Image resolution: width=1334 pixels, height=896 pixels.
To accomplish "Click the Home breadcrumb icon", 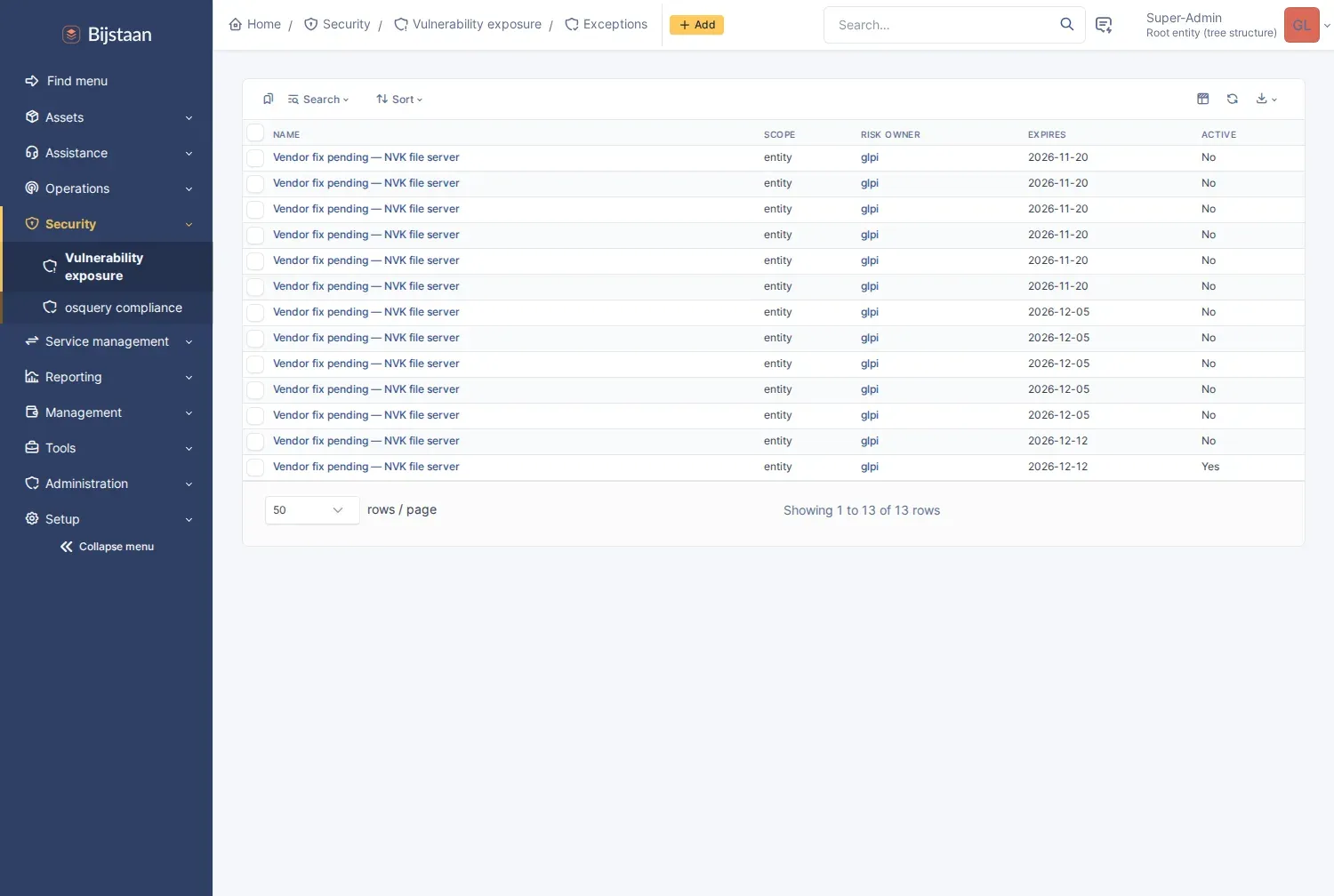I will [x=236, y=24].
